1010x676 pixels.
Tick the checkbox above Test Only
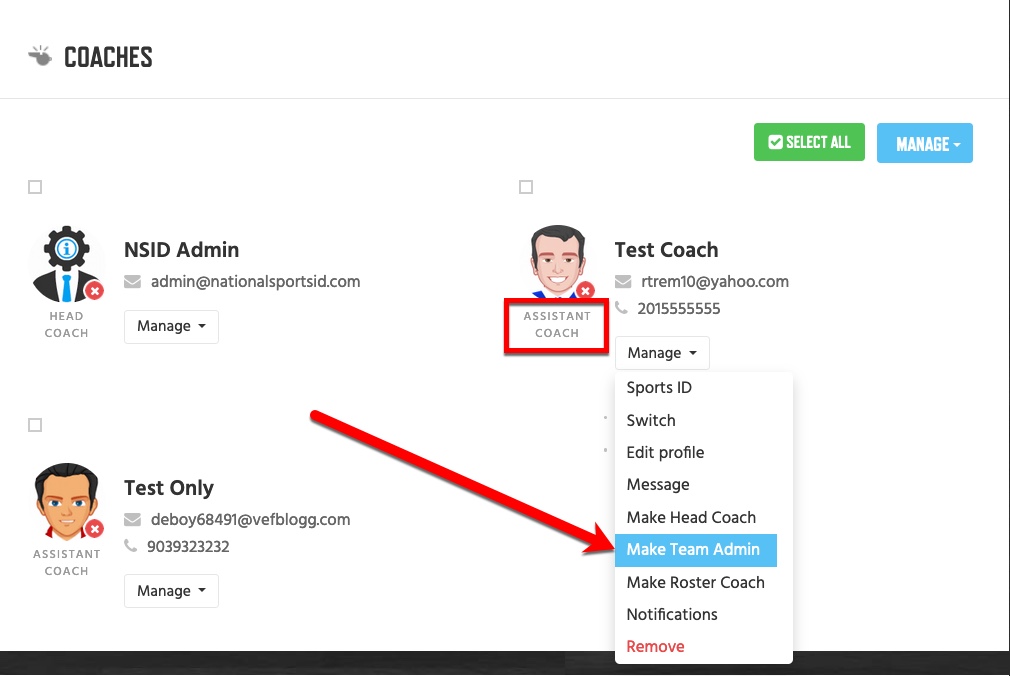coord(35,425)
